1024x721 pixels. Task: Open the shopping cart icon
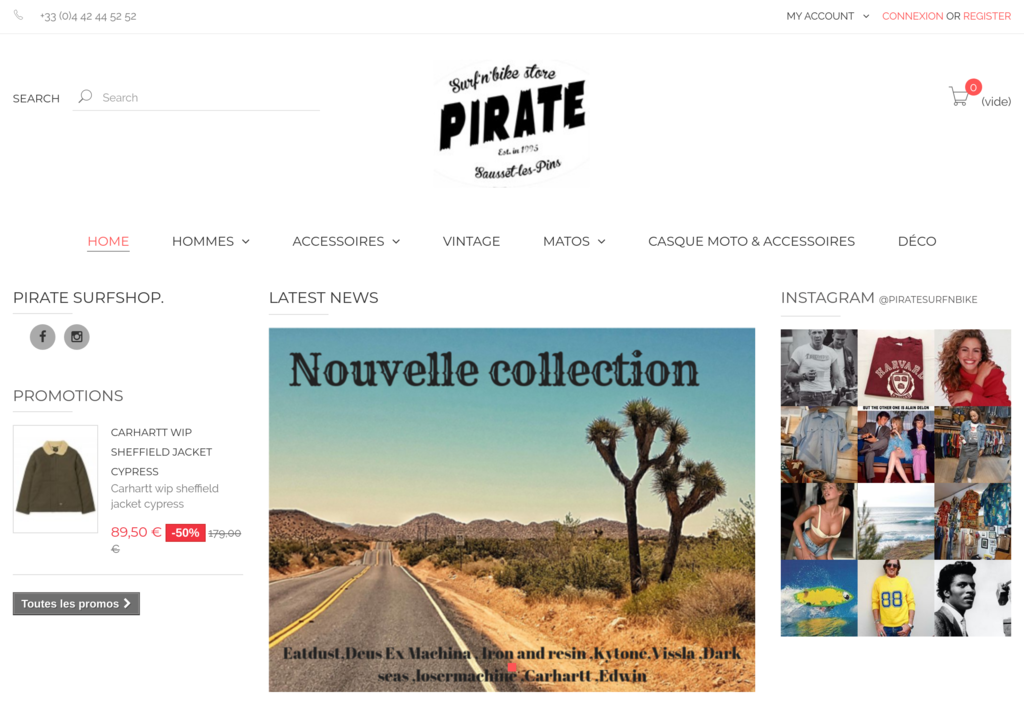click(959, 97)
